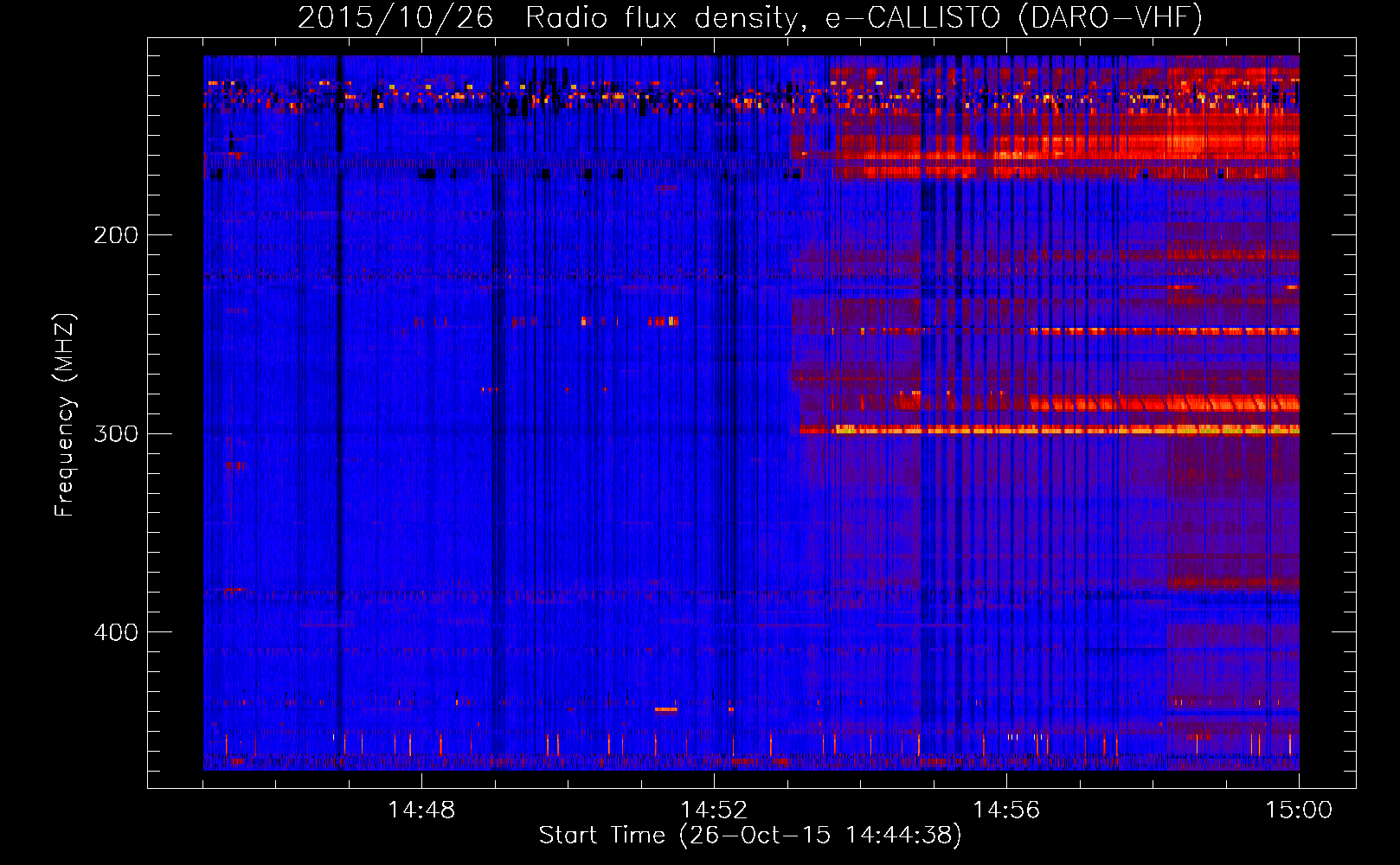Click the 'Frequency (MHZ)' axis label

pos(65,415)
